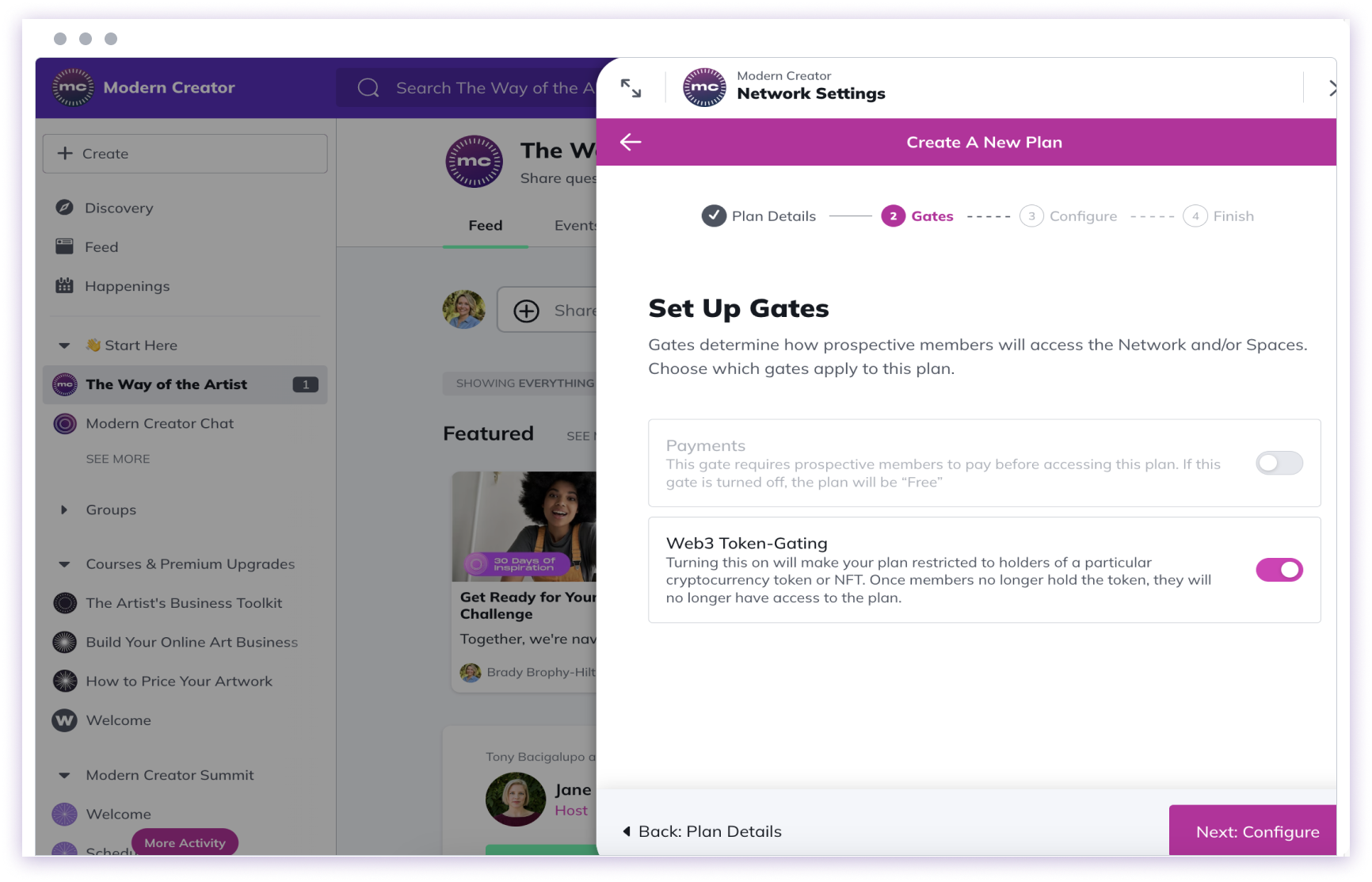The image size is (1372, 882).
Task: Select the Plan Details completed step
Action: point(759,216)
